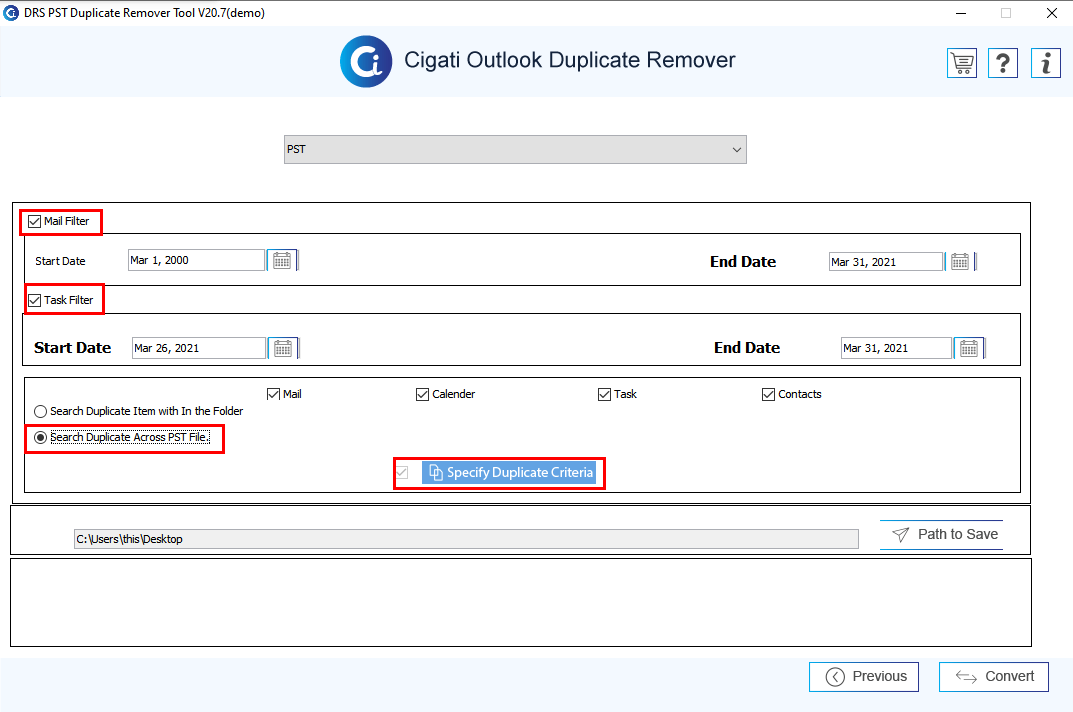Click the empty log output area

[521, 602]
